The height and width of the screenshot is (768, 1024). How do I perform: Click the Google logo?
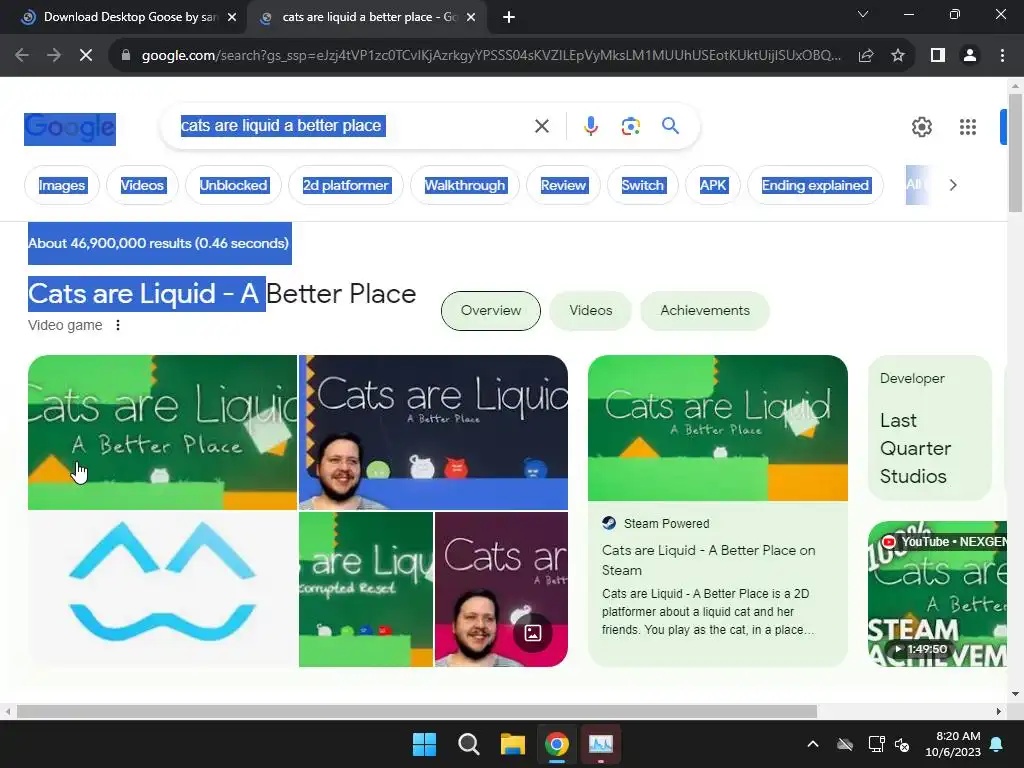click(x=70, y=129)
